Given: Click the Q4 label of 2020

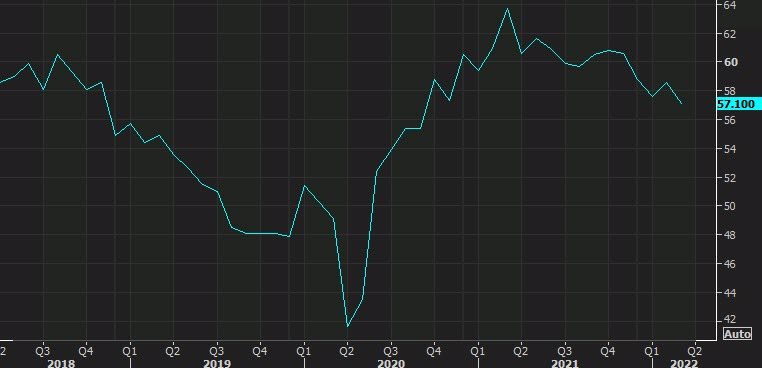Looking at the screenshot, I should [x=434, y=350].
